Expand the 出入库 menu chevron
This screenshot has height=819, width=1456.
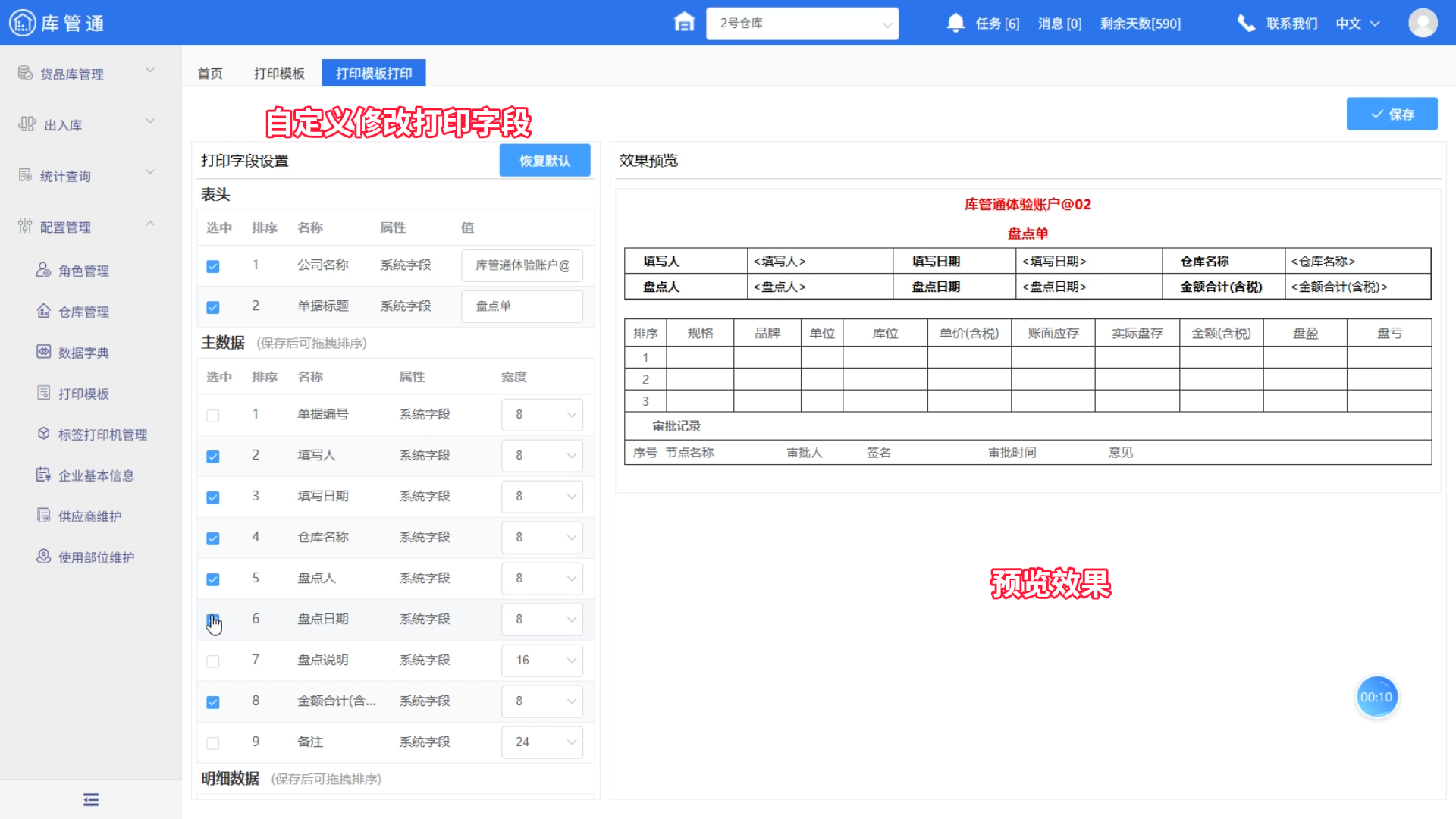(x=150, y=121)
